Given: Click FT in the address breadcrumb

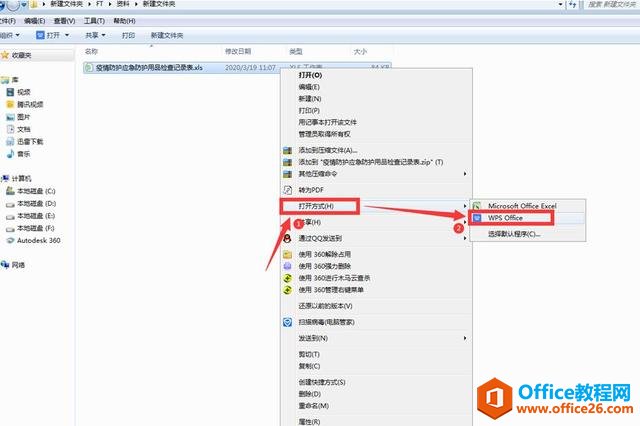Looking at the screenshot, I should (99, 4).
